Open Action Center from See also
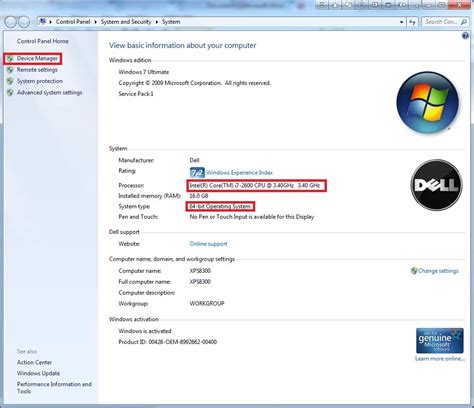The height and width of the screenshot is (408, 474). click(34, 362)
